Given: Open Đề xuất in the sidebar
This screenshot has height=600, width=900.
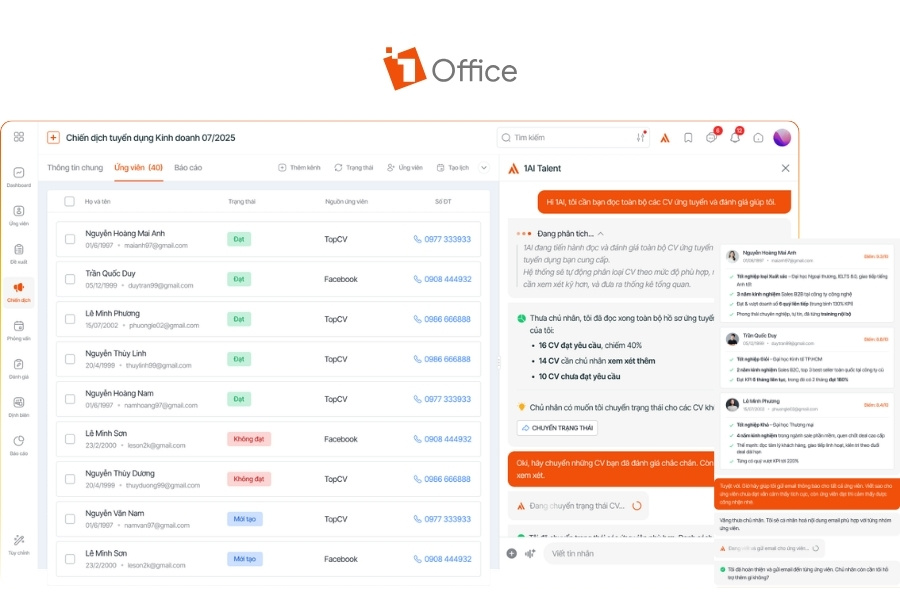Looking at the screenshot, I should (19, 254).
